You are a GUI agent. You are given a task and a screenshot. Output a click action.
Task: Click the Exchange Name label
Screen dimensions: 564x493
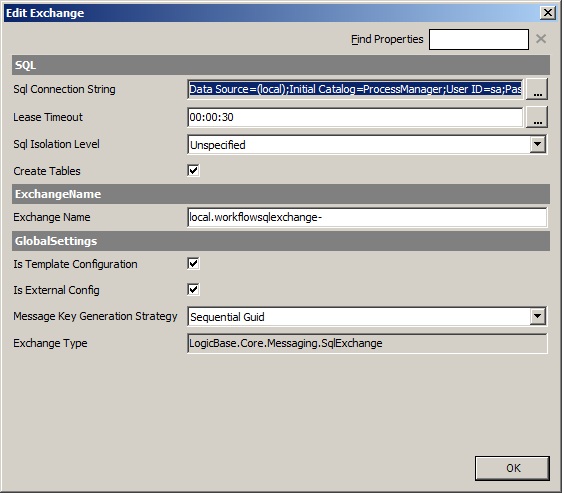[x=52, y=217]
